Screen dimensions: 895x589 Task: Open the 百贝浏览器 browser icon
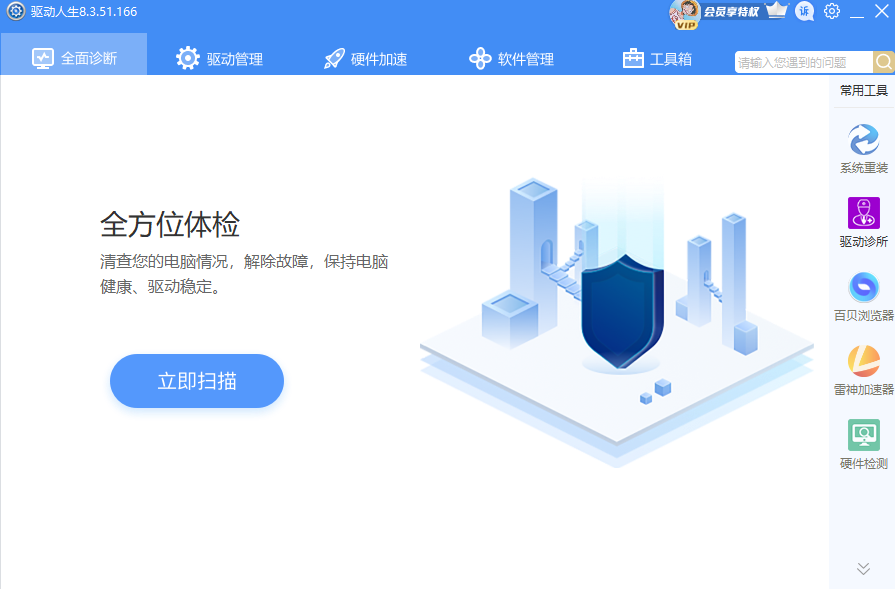click(864, 296)
